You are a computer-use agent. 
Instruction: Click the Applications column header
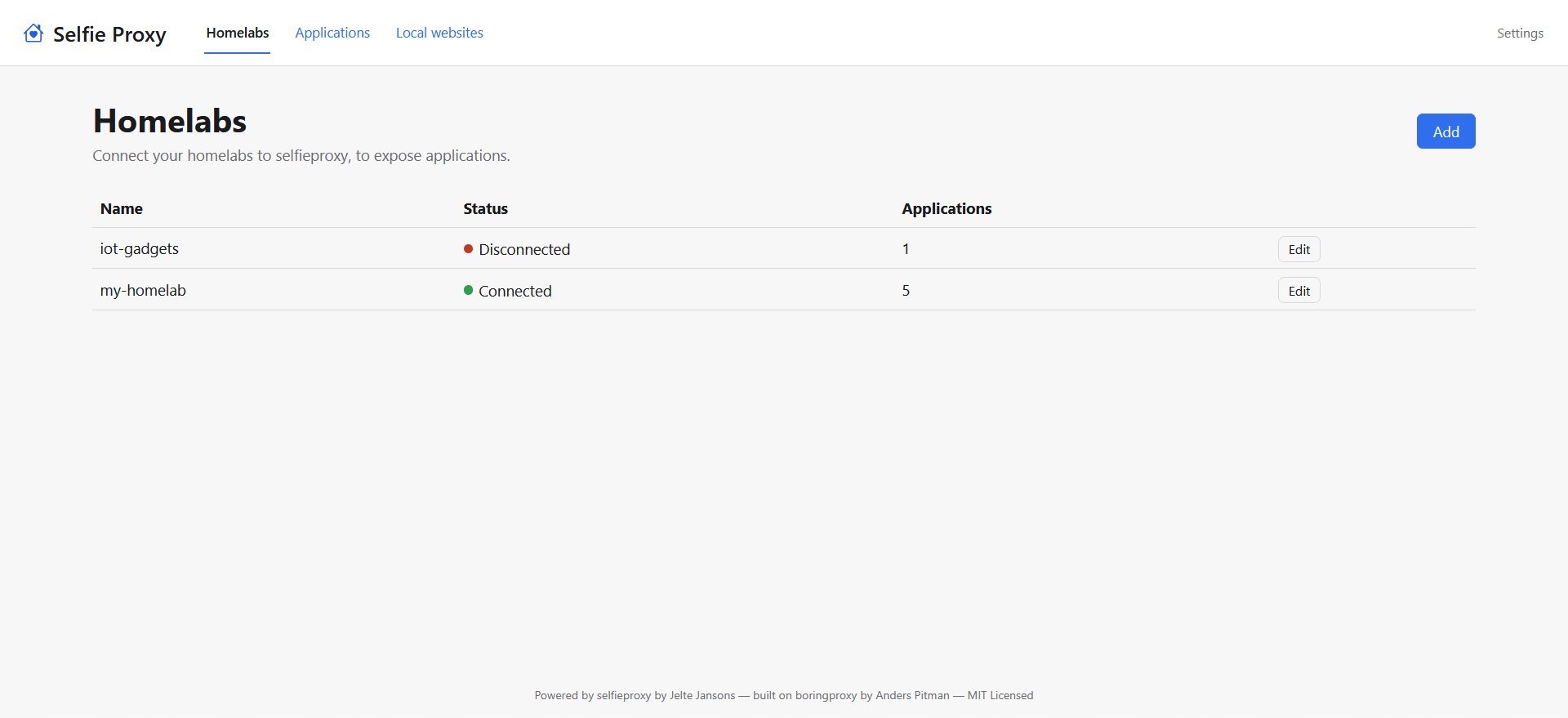click(947, 208)
